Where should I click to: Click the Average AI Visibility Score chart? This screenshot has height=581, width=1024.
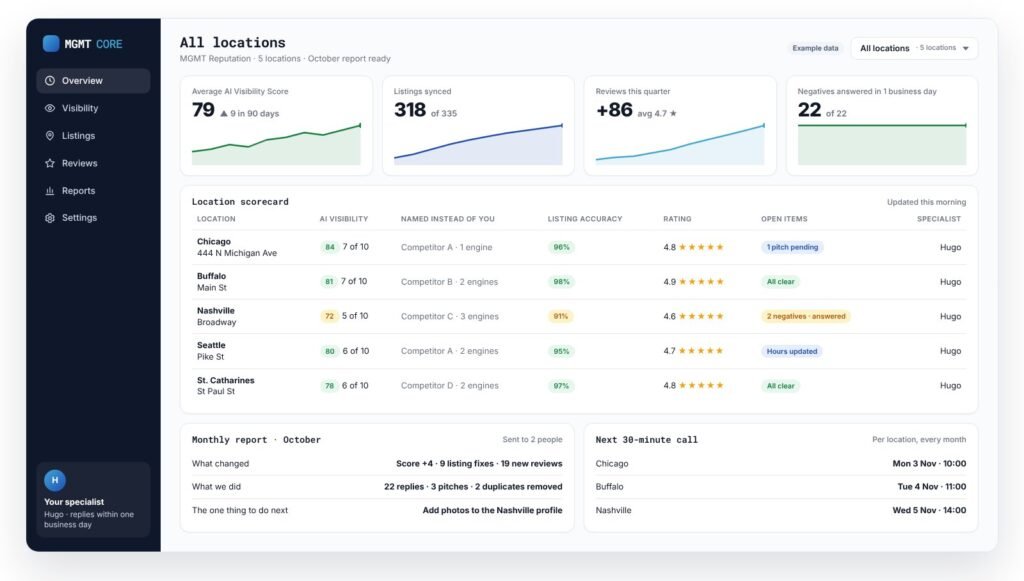pos(276,144)
